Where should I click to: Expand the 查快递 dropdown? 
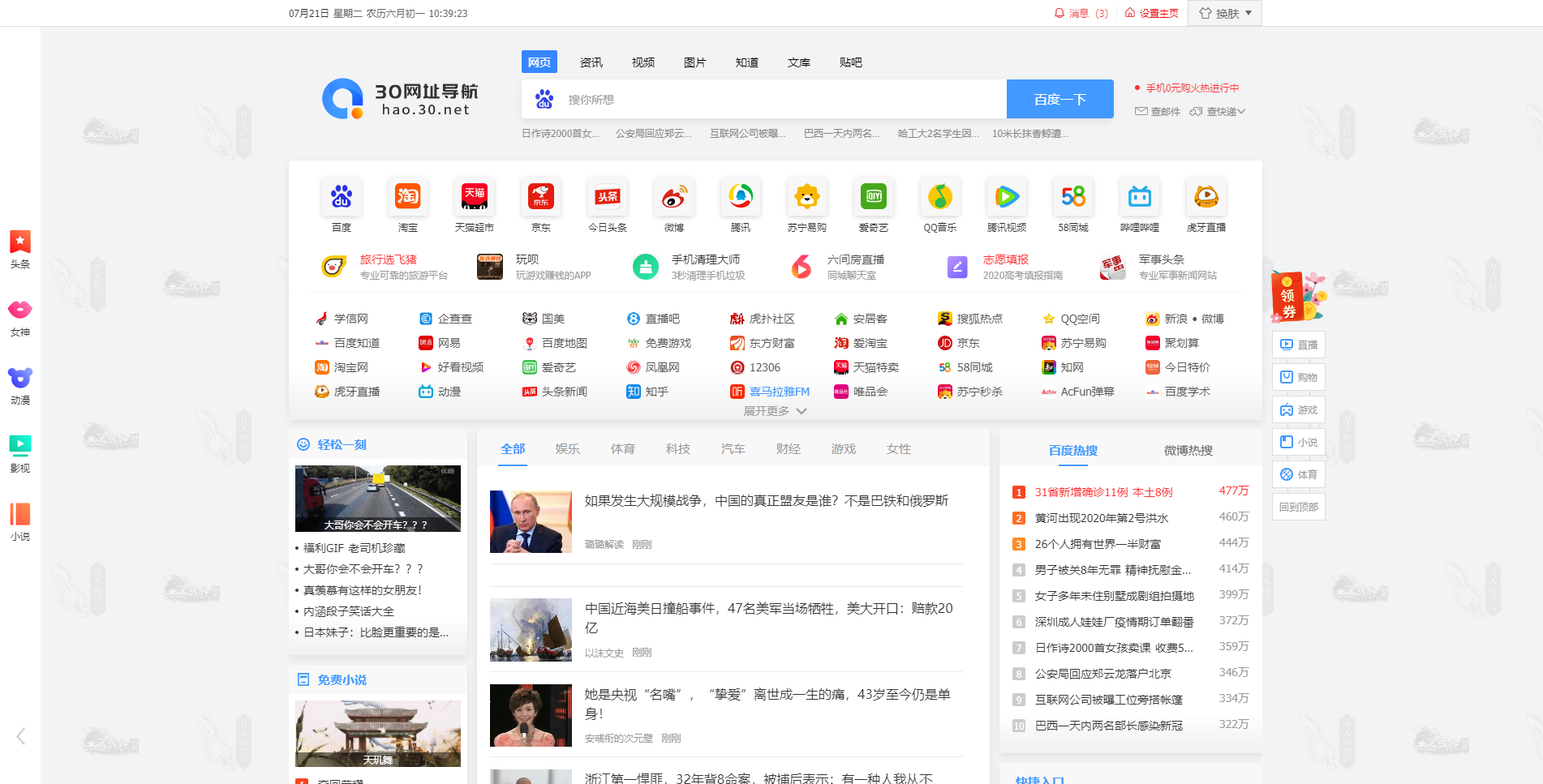[x=1218, y=112]
